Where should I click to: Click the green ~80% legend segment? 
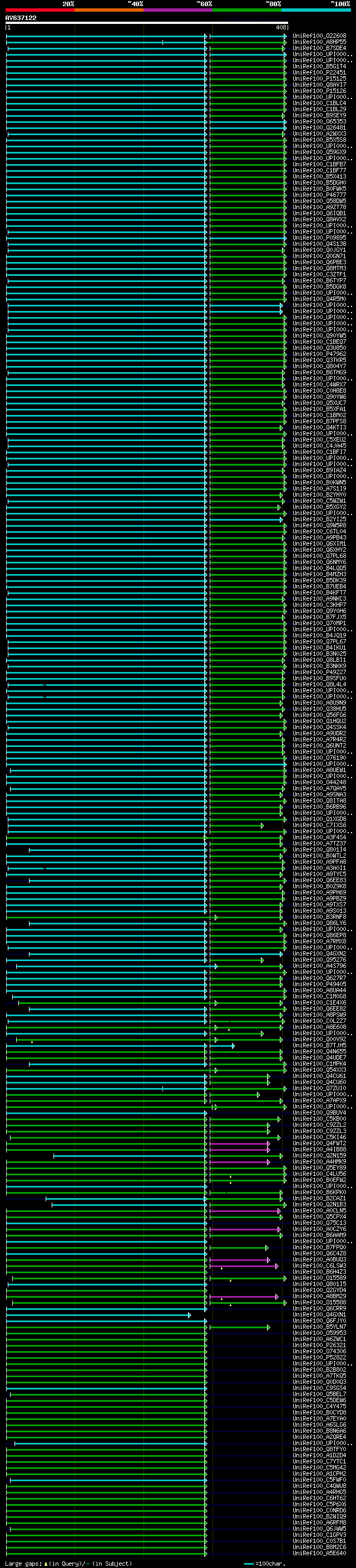[x=247, y=10]
